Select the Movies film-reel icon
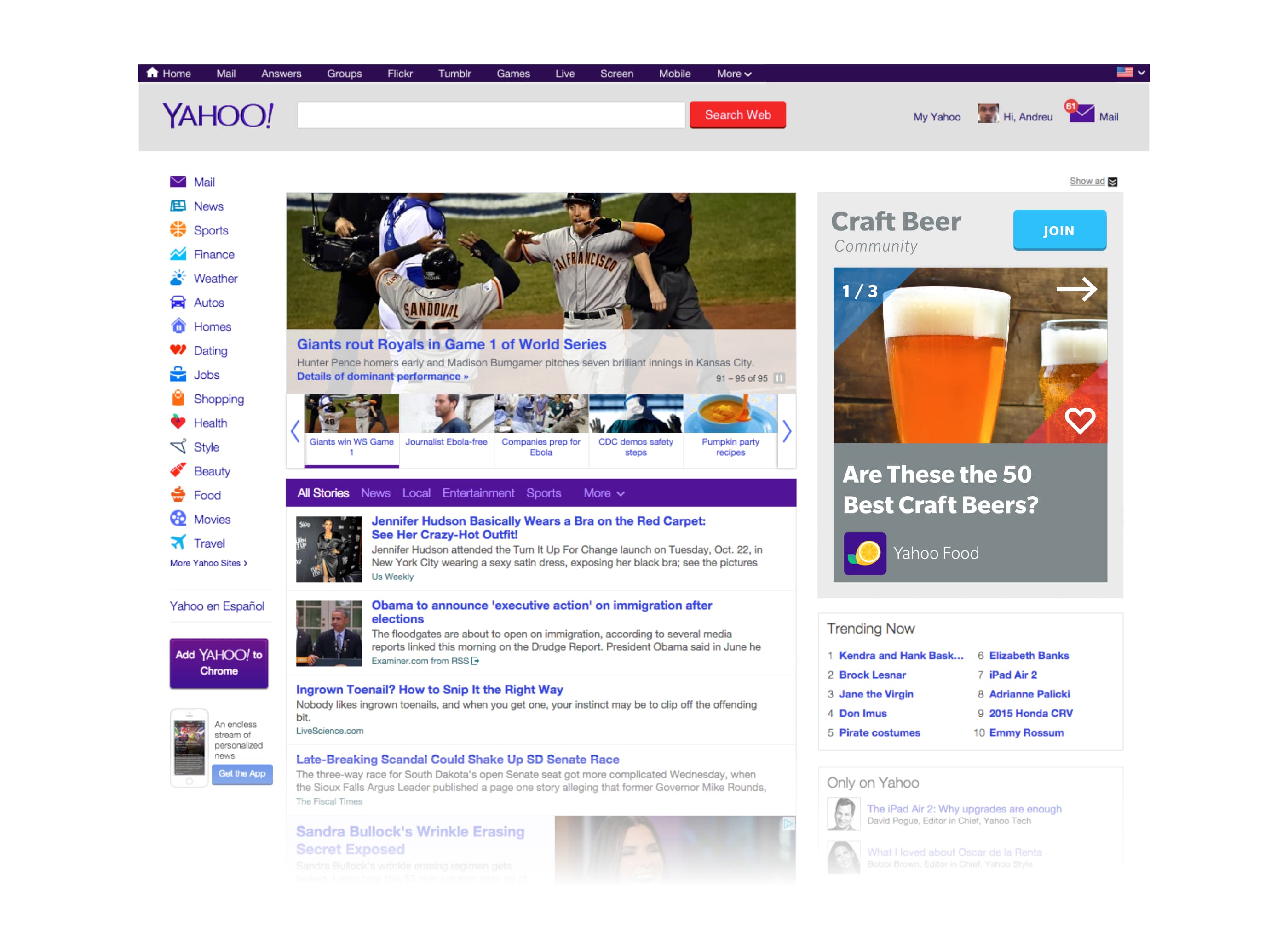 pyautogui.click(x=179, y=519)
